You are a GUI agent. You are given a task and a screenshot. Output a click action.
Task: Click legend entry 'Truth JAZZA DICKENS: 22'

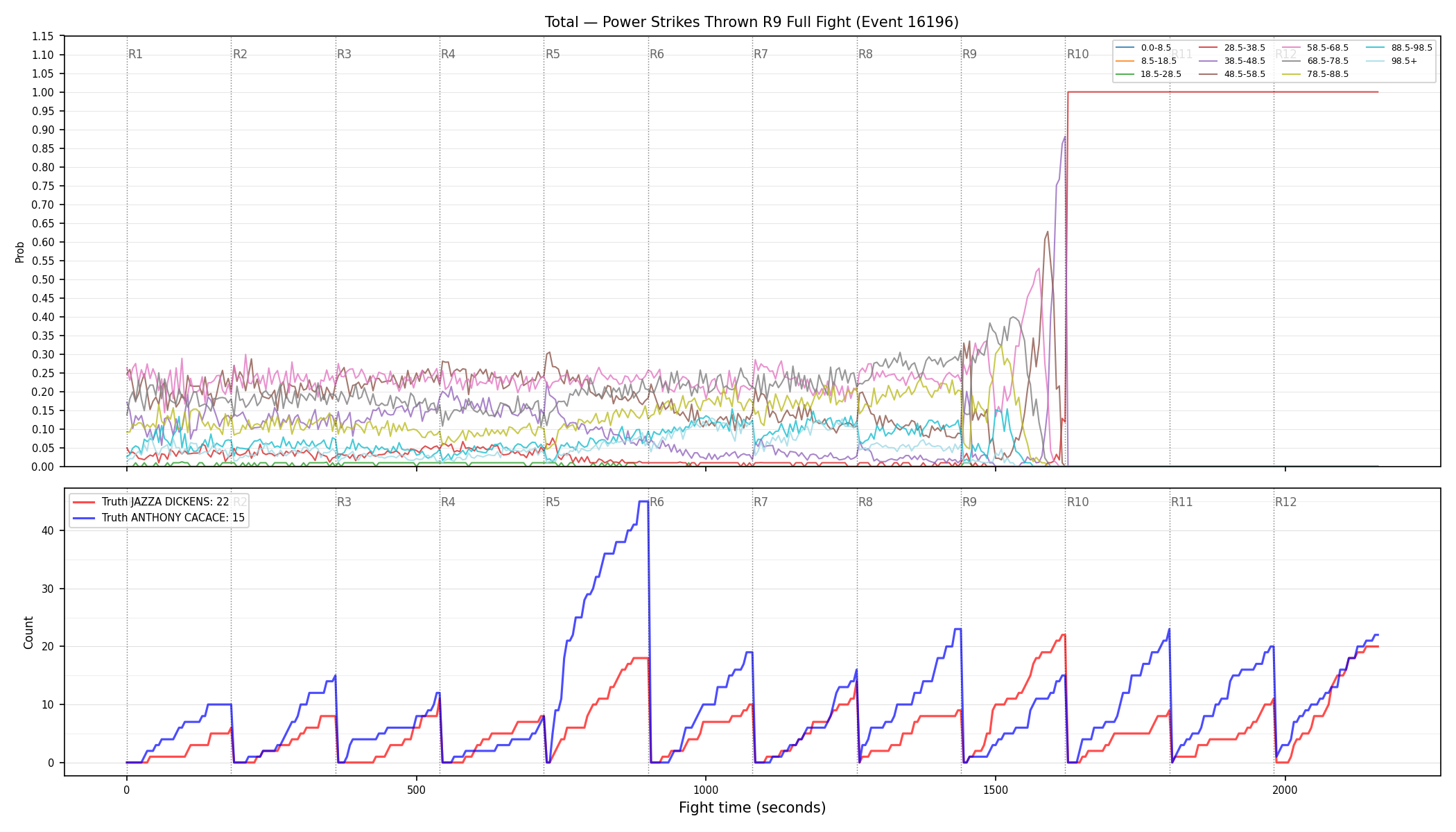coord(151,502)
